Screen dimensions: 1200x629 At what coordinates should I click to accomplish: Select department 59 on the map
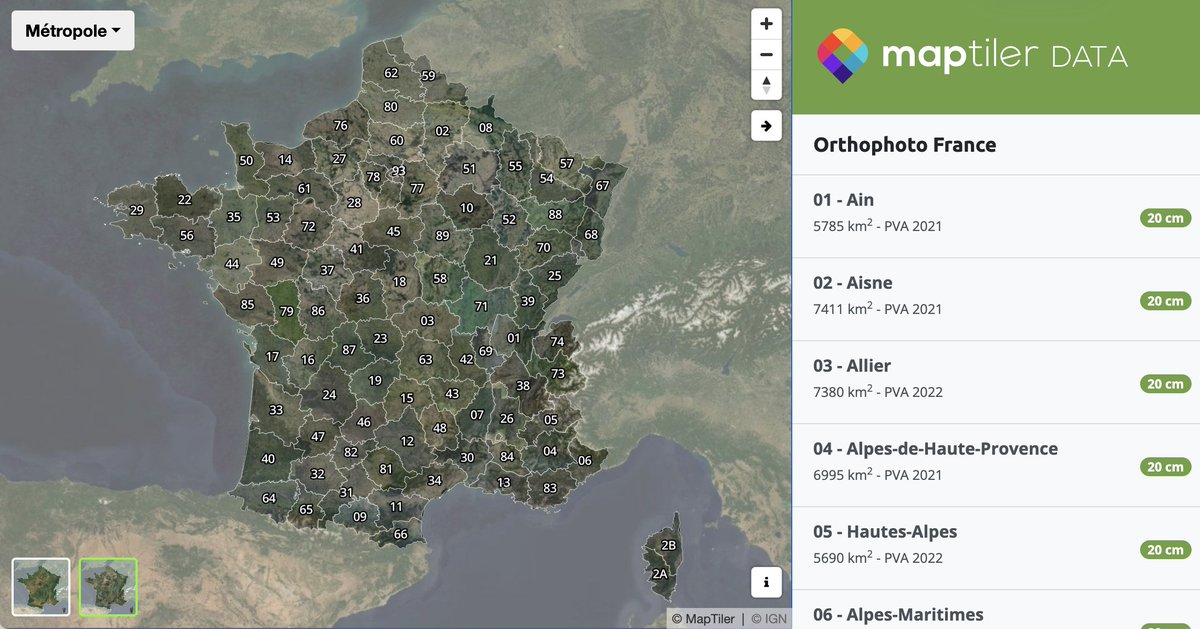click(x=428, y=76)
